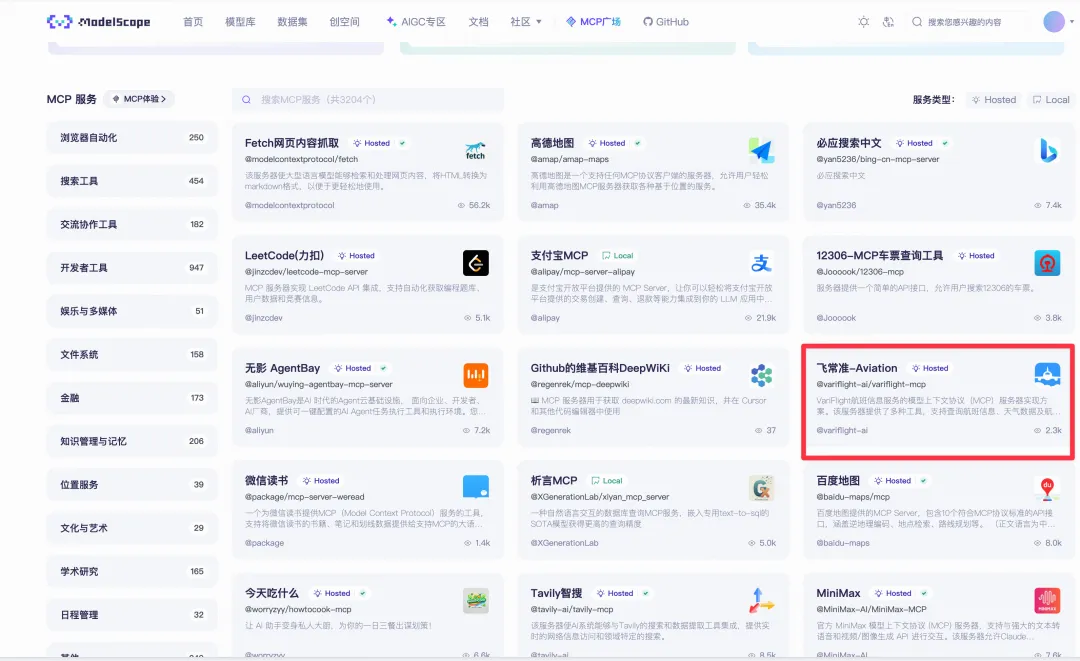This screenshot has width=1080, height=661.
Task: Open the 12306-MCP车票查询工具 title
Action: [880, 255]
